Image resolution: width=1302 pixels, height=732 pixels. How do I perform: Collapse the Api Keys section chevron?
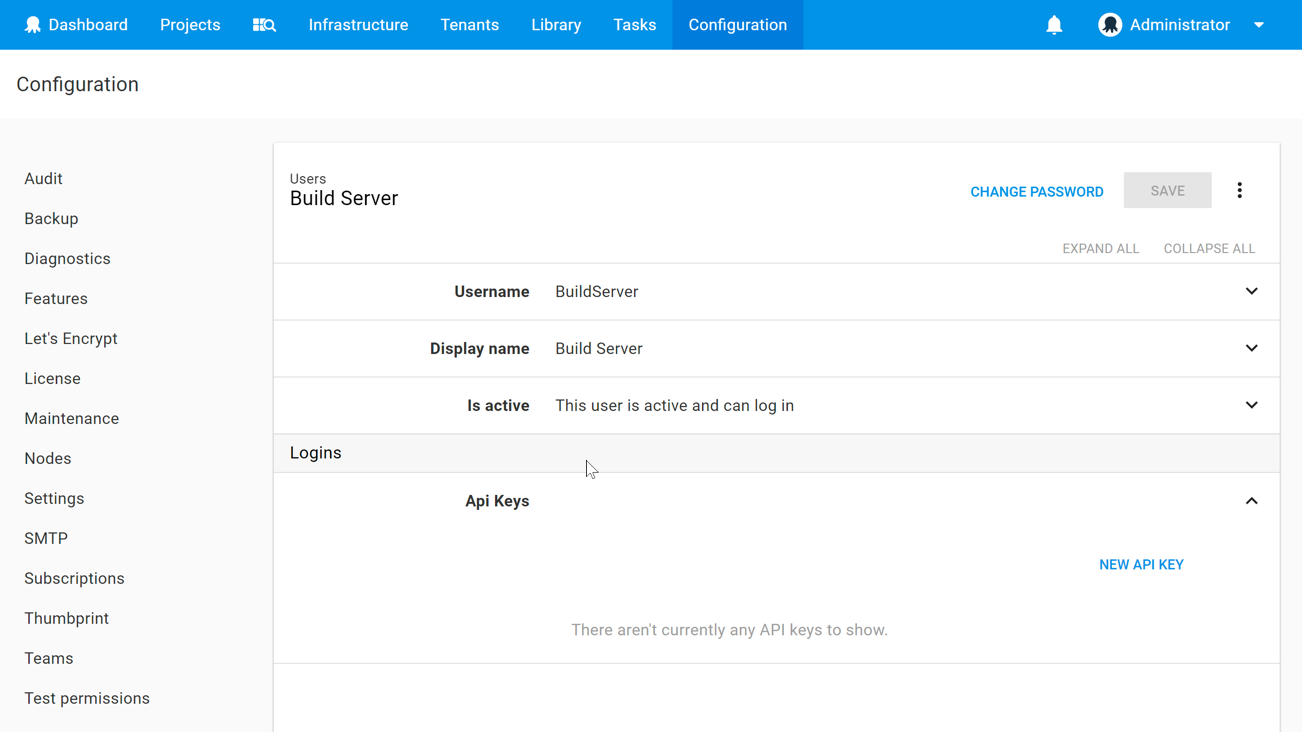1251,500
